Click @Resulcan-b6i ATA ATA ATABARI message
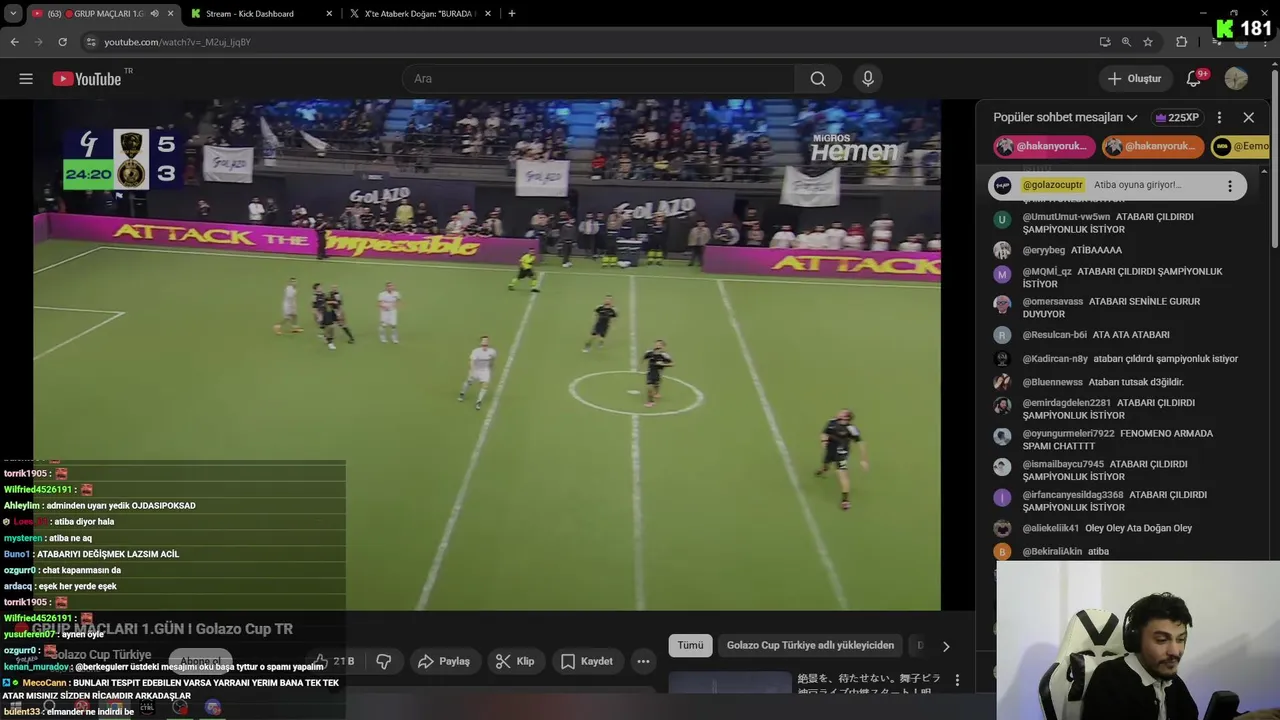This screenshot has height=720, width=1280. tap(1120, 335)
